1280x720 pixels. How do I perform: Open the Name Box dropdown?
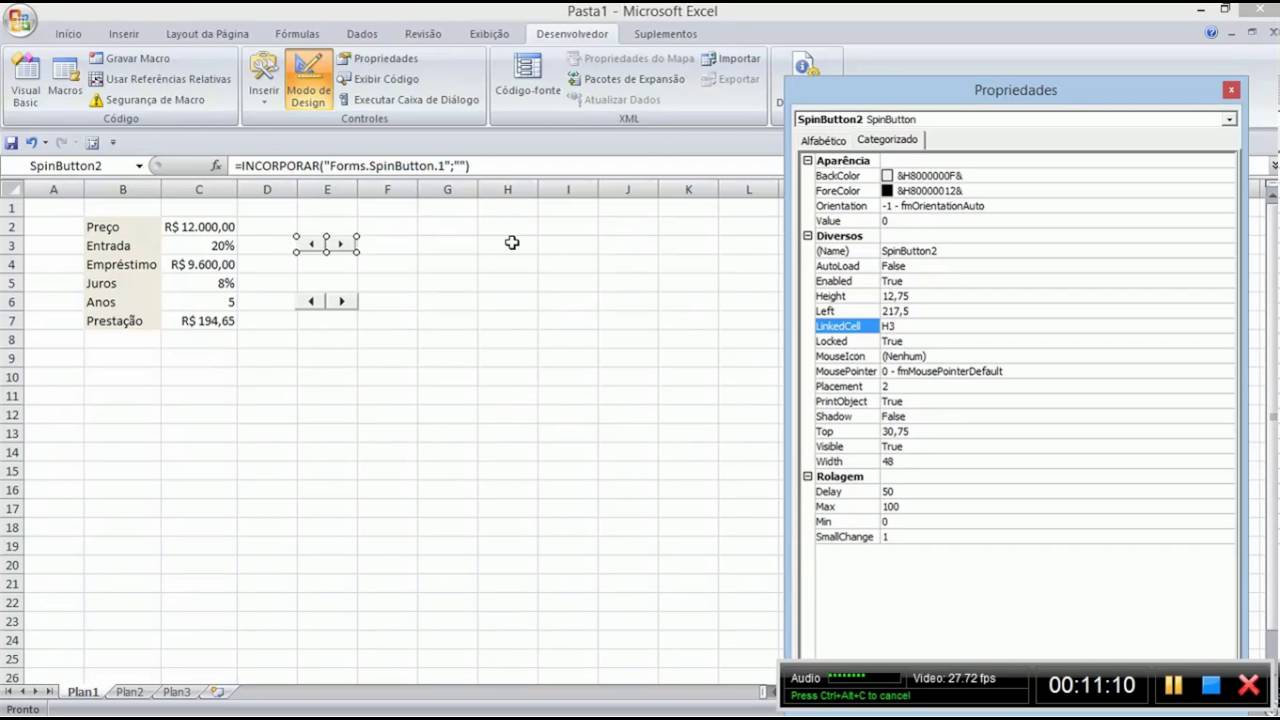click(139, 166)
